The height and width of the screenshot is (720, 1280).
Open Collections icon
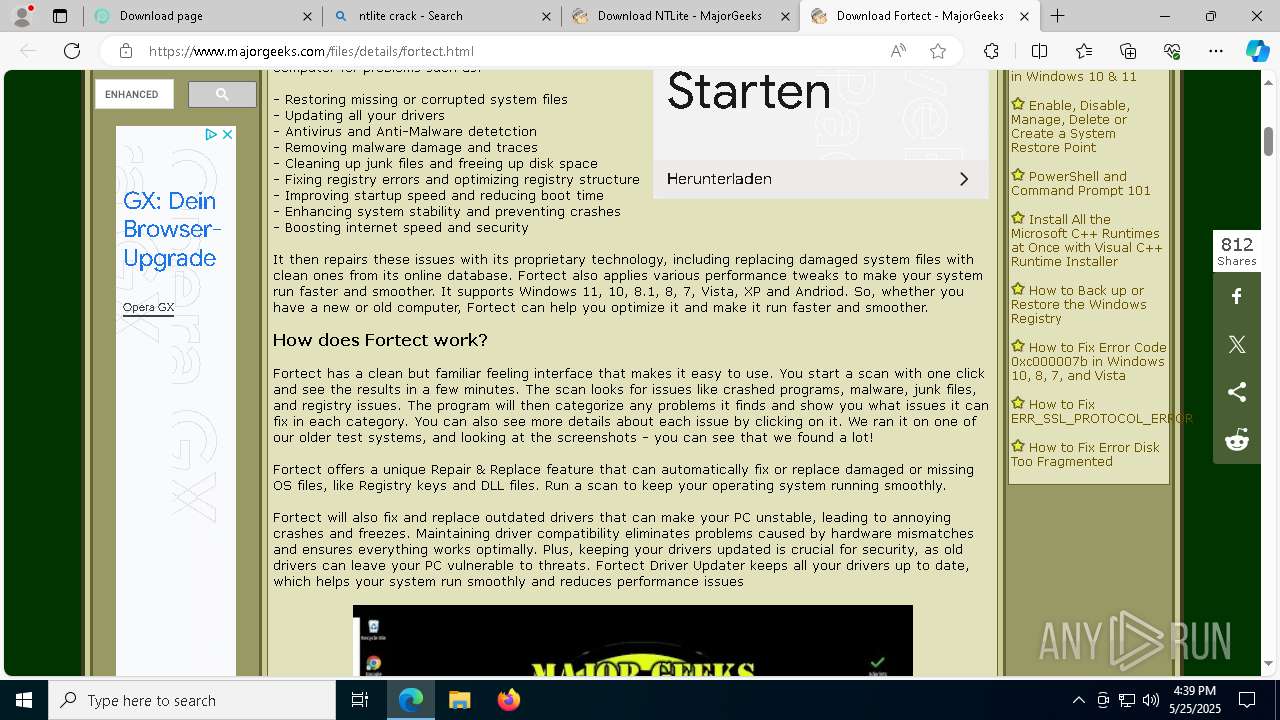tap(1128, 51)
